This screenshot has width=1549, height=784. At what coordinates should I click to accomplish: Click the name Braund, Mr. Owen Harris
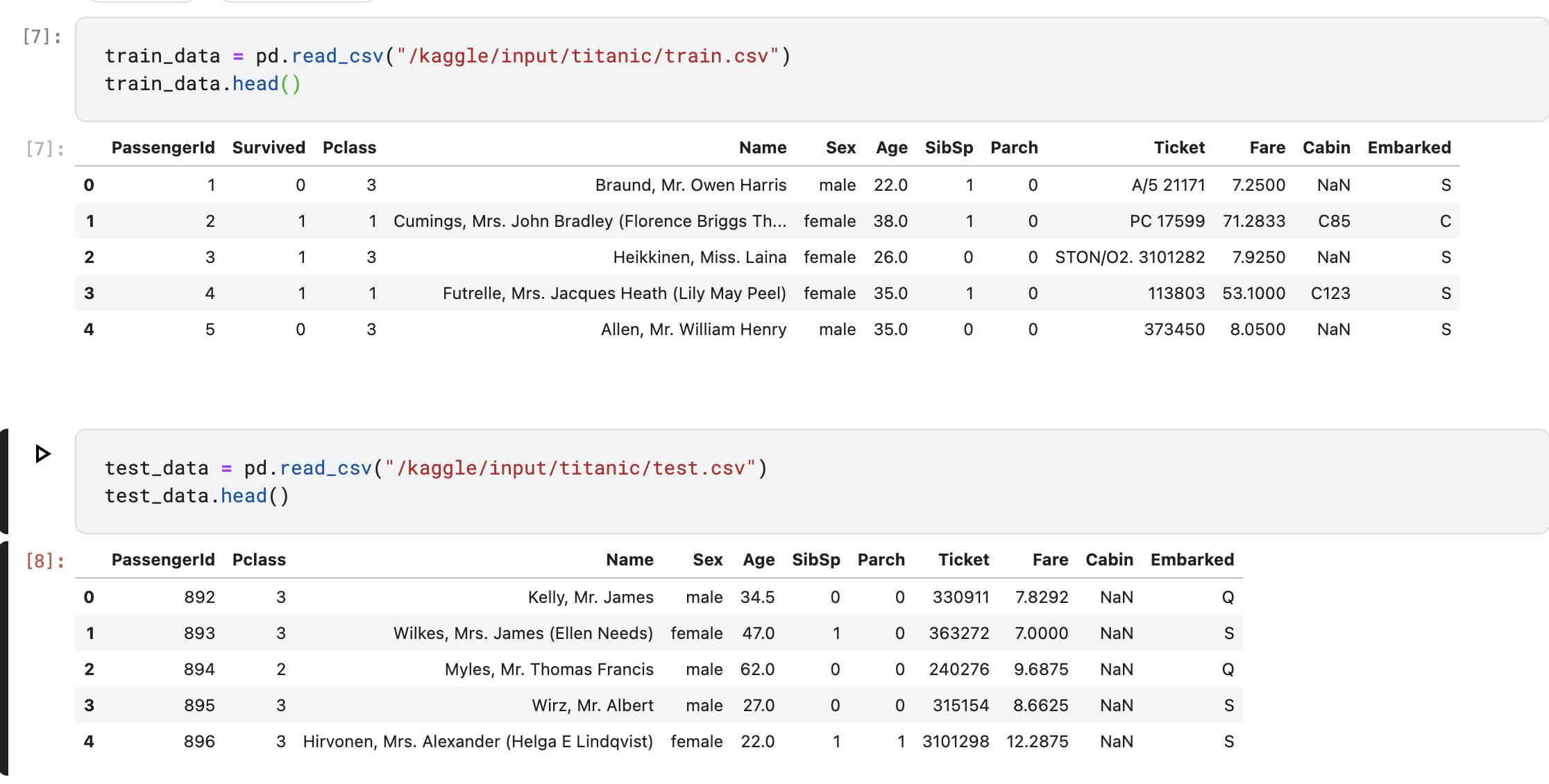point(691,185)
